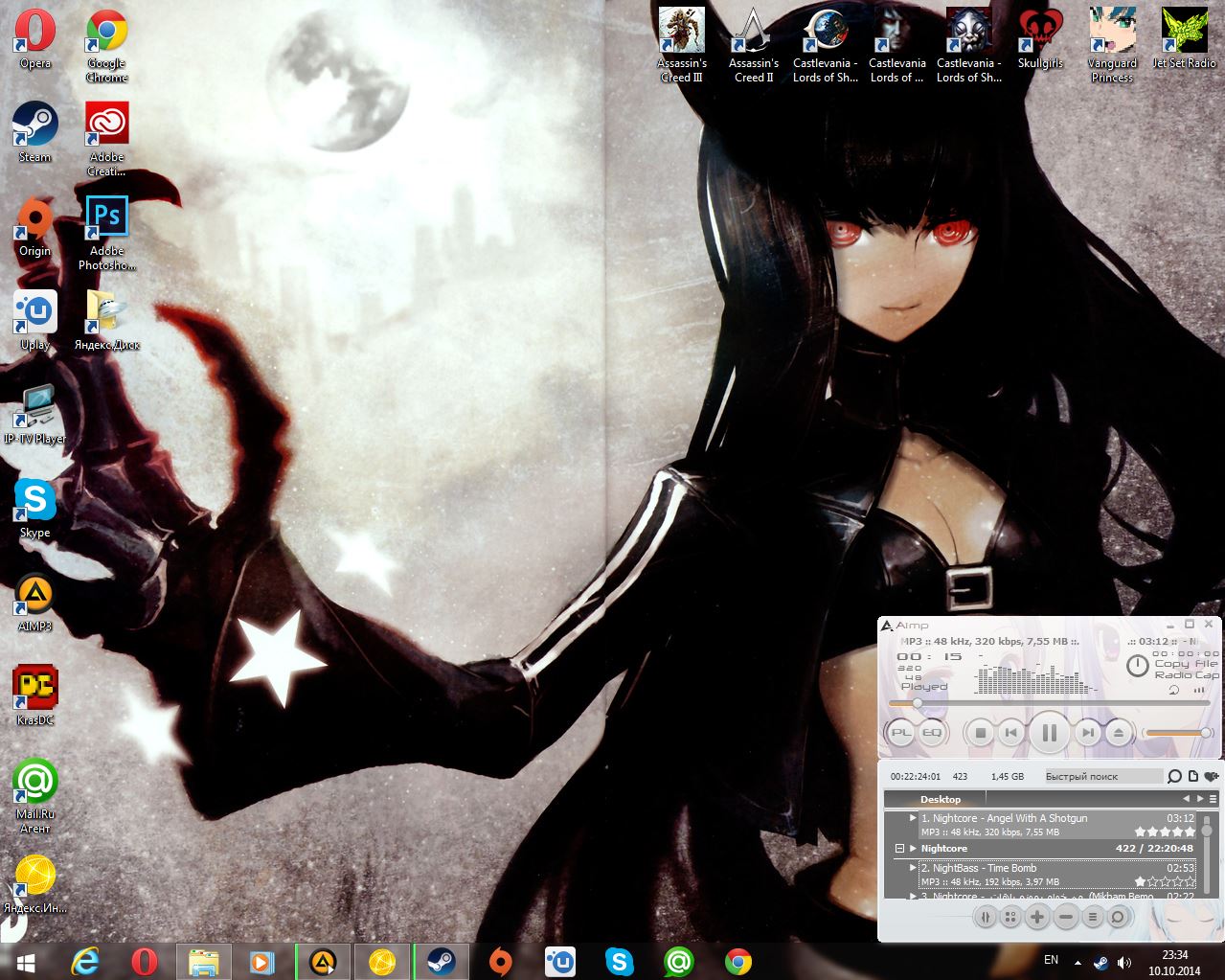The width and height of the screenshot is (1225, 980).
Task: Click the find-in-playlist round button at bottom
Action: (1118, 917)
